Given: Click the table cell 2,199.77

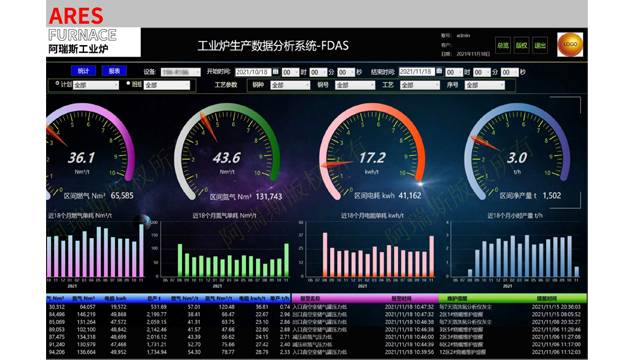Looking at the screenshot, I should coord(156,315).
